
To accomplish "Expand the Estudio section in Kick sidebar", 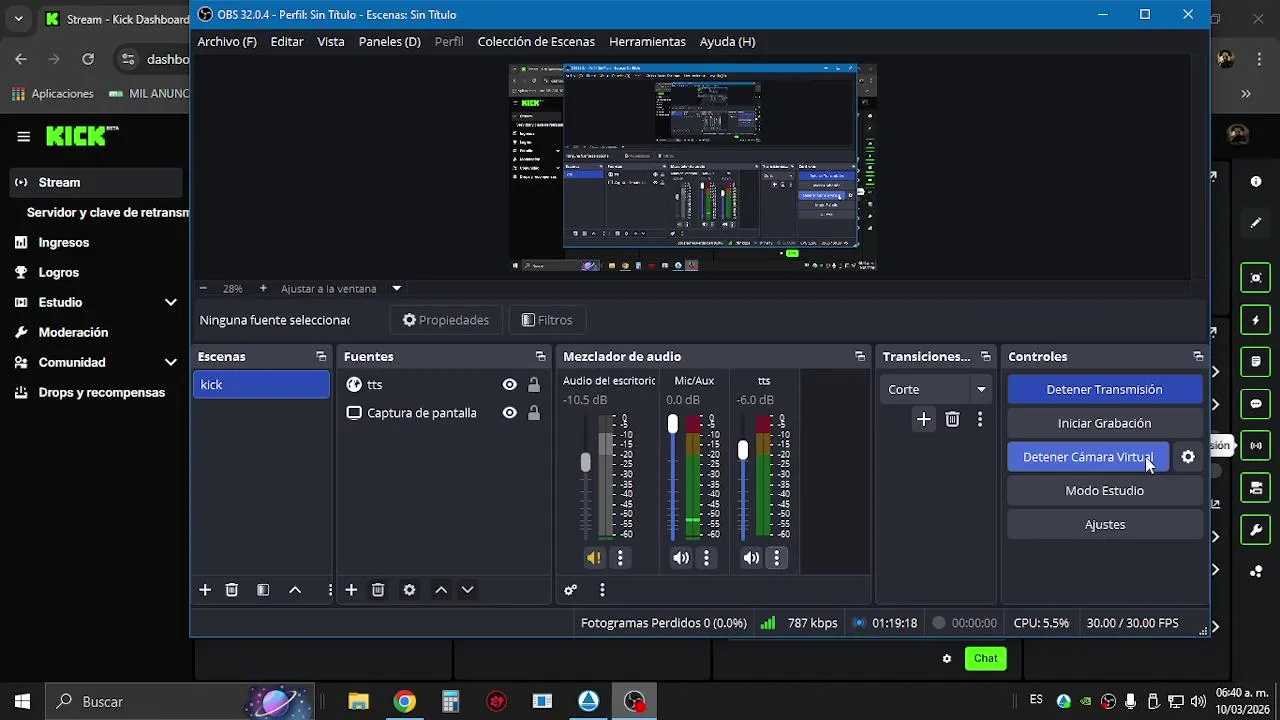I will pyautogui.click(x=171, y=302).
